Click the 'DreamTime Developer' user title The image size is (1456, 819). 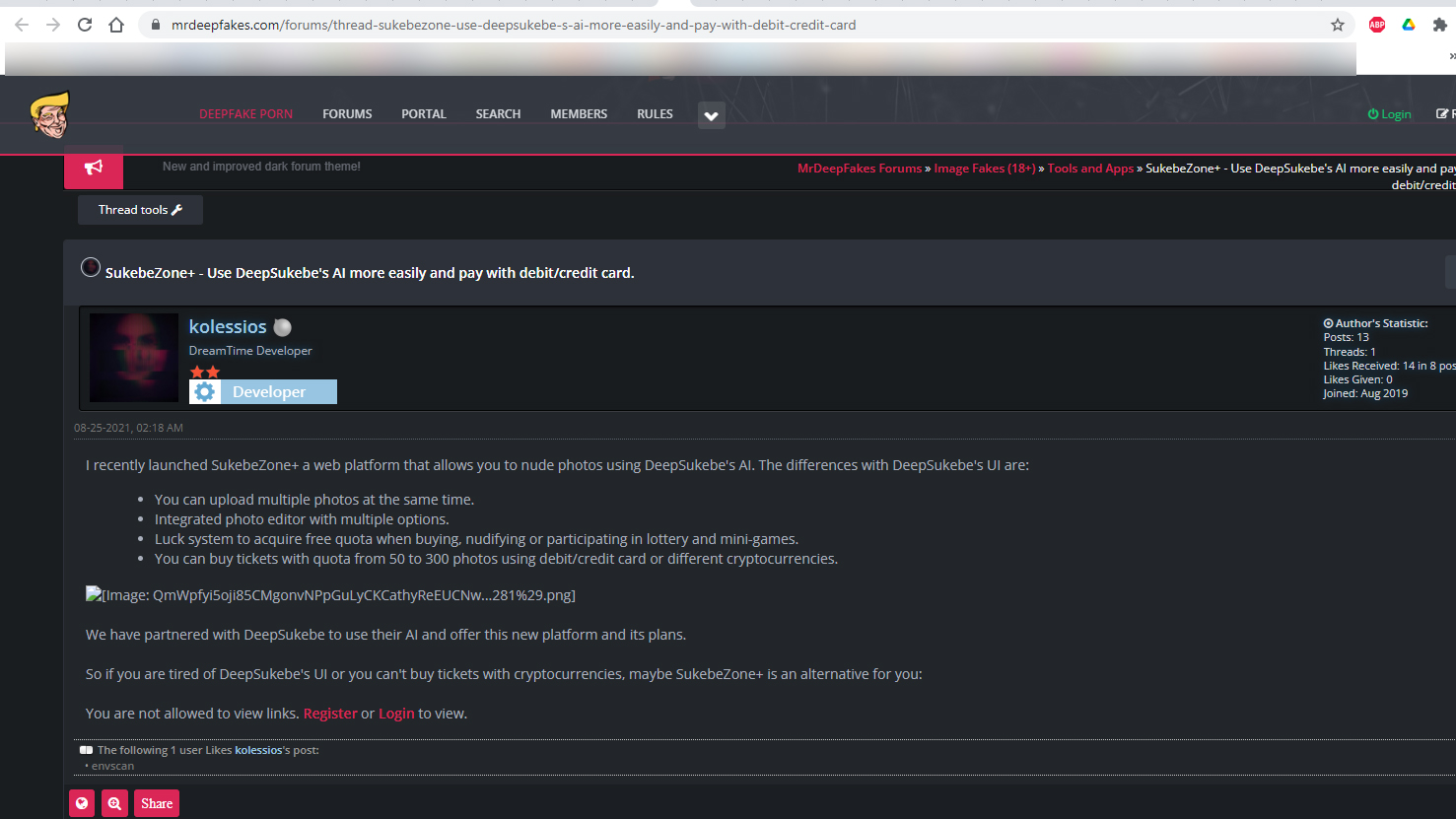(x=250, y=351)
